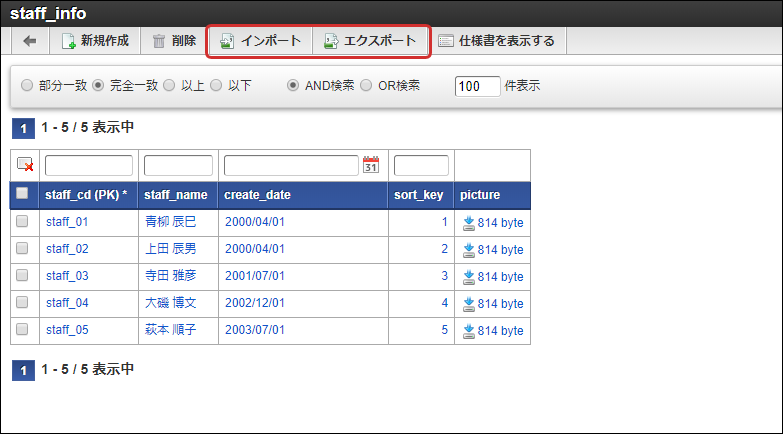Image resolution: width=783 pixels, height=434 pixels.
Task: Click the back arrow icon
Action: (29, 41)
